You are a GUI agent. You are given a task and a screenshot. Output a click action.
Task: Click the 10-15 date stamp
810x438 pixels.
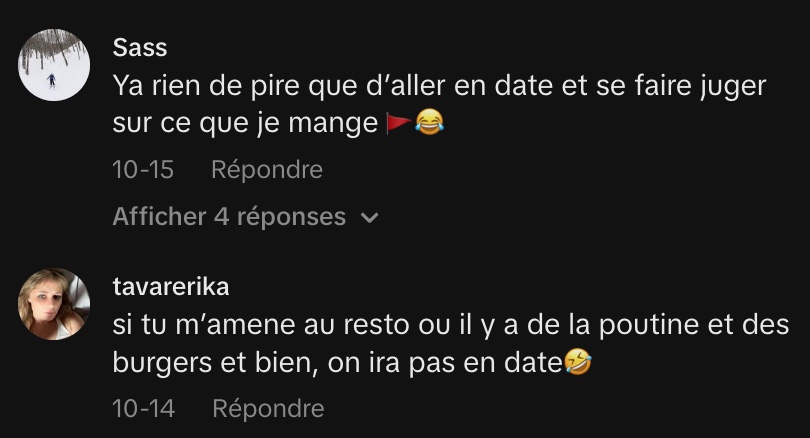[143, 169]
